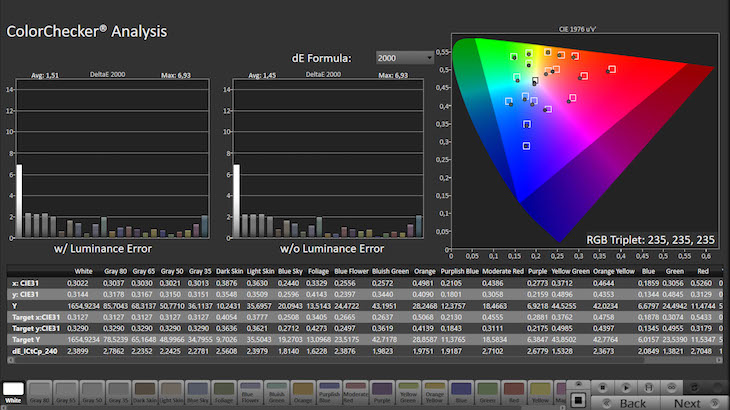This screenshot has height=410, width=730.
Task: Click the 'Target x:CIE31' row label
Action: tap(36, 317)
